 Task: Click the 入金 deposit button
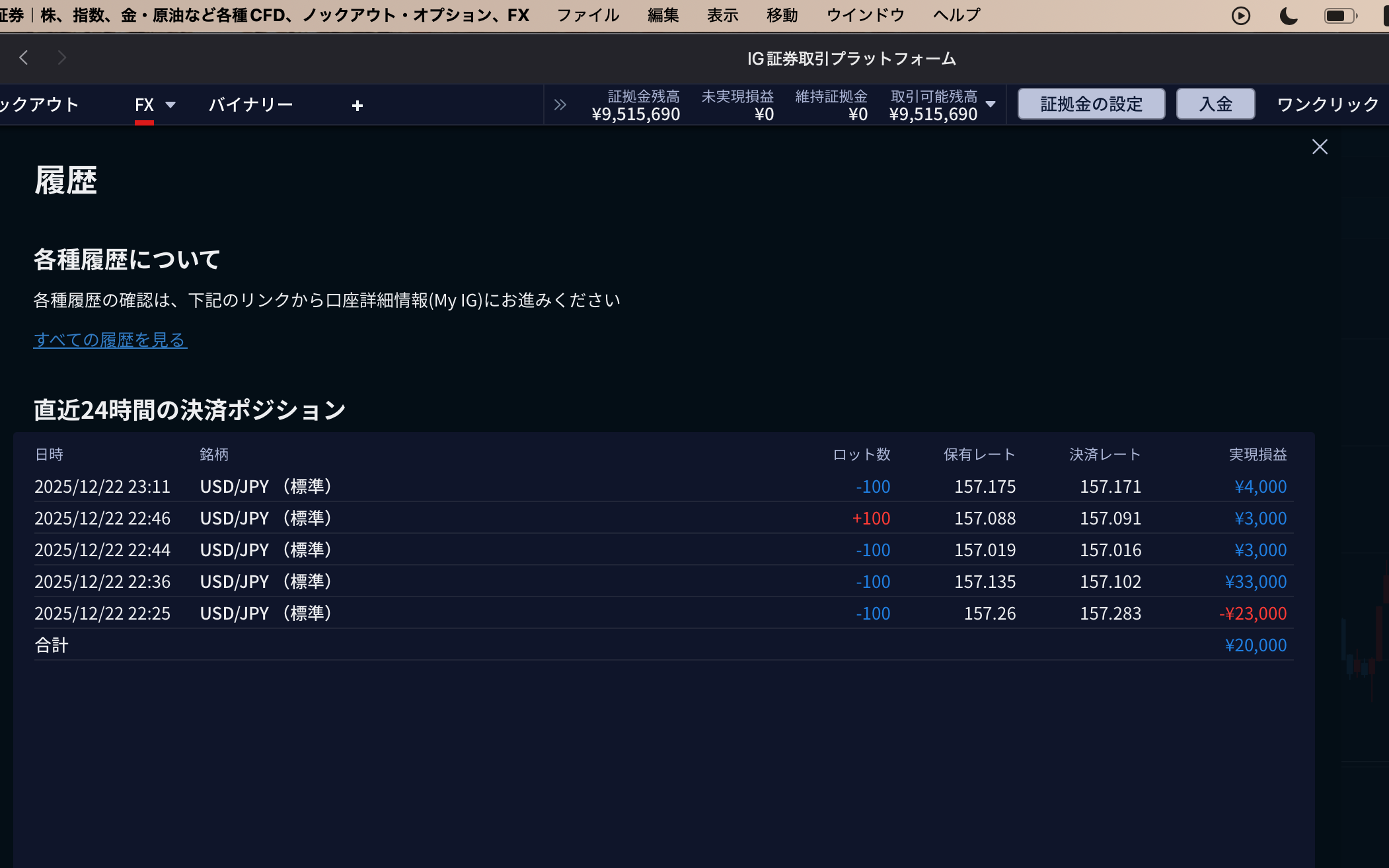point(1215,104)
